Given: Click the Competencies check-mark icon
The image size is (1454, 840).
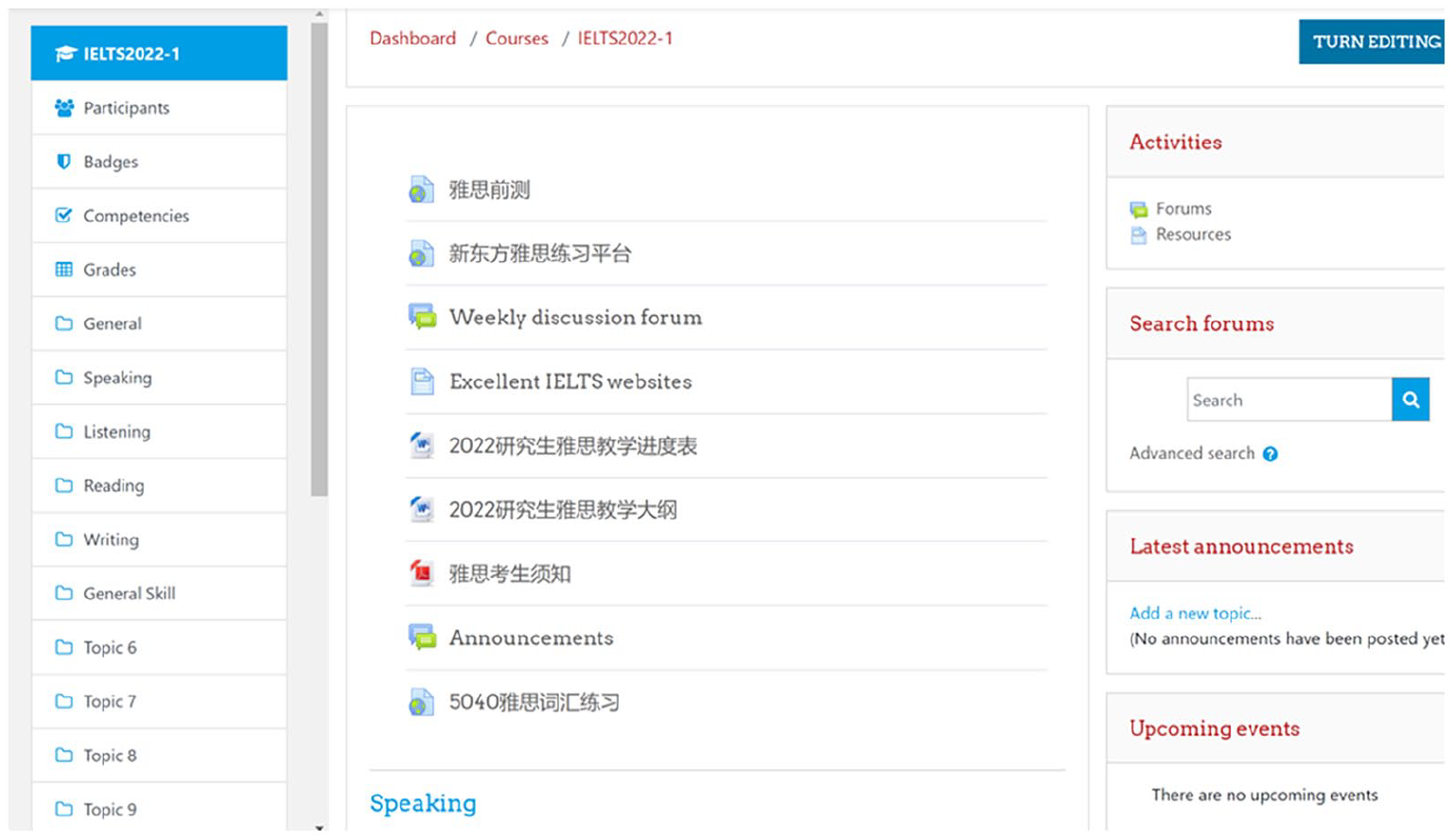Looking at the screenshot, I should pos(63,216).
